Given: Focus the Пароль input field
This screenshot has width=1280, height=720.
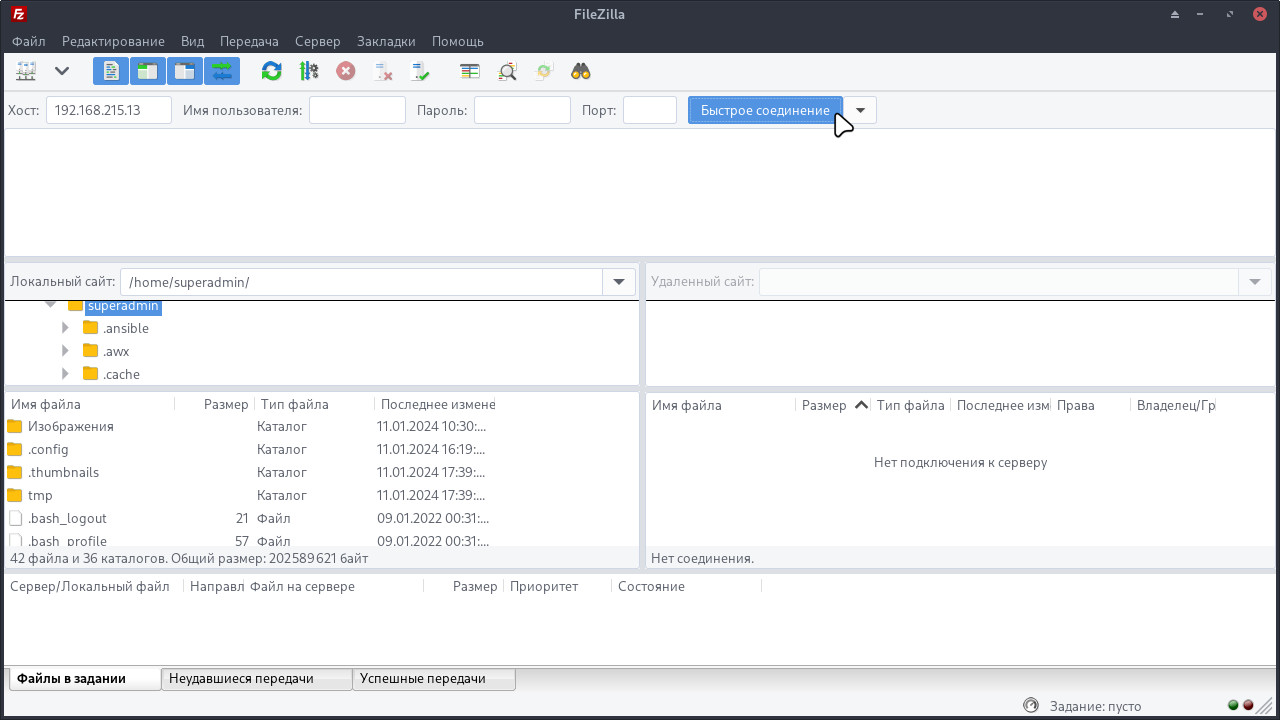Looking at the screenshot, I should point(522,110).
